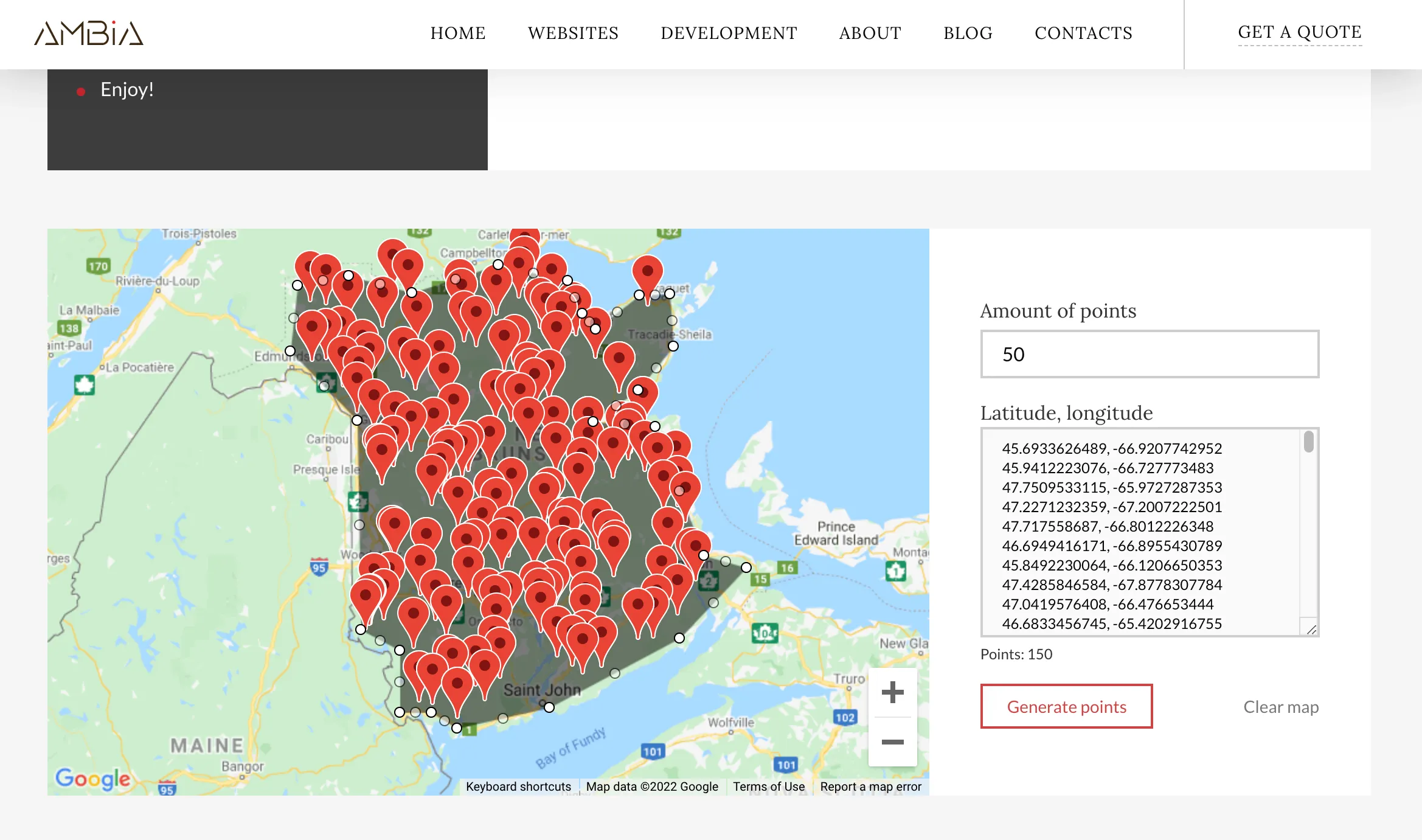Click the Bangor map label
The width and height of the screenshot is (1422, 840).
click(x=243, y=766)
